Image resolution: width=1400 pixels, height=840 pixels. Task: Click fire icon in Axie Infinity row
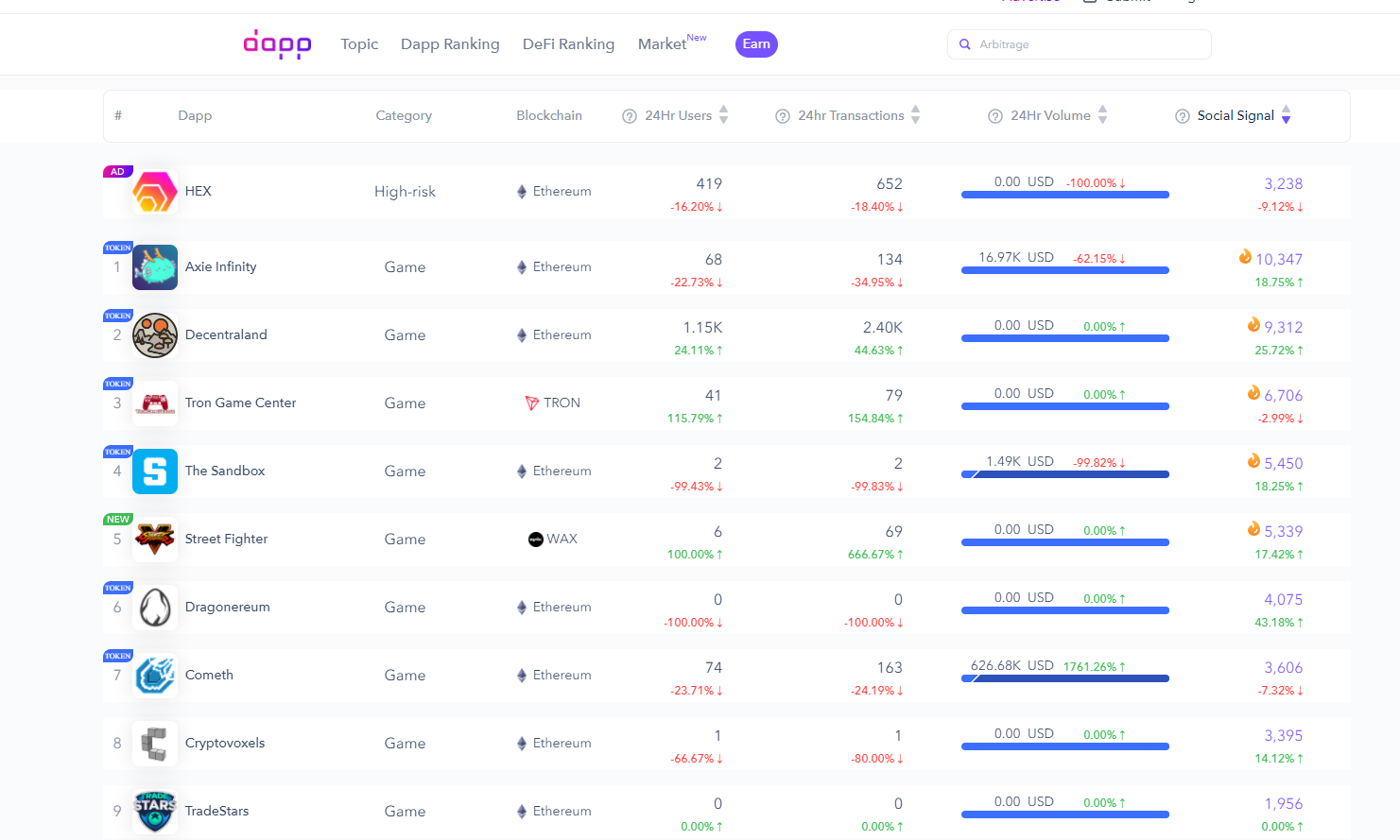point(1245,257)
